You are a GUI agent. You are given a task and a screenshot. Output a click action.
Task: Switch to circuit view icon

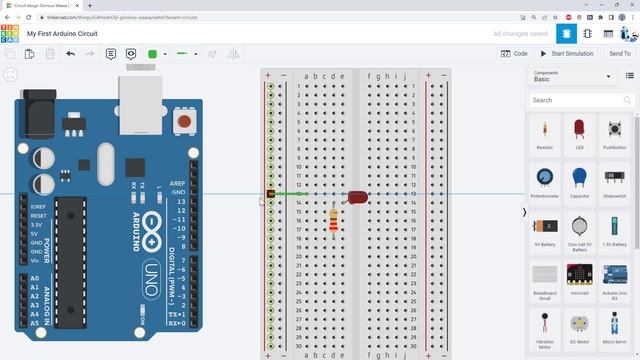point(567,34)
